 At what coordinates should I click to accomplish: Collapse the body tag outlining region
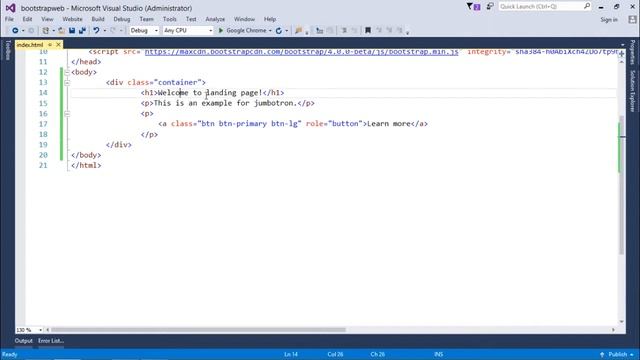pyautogui.click(x=67, y=72)
